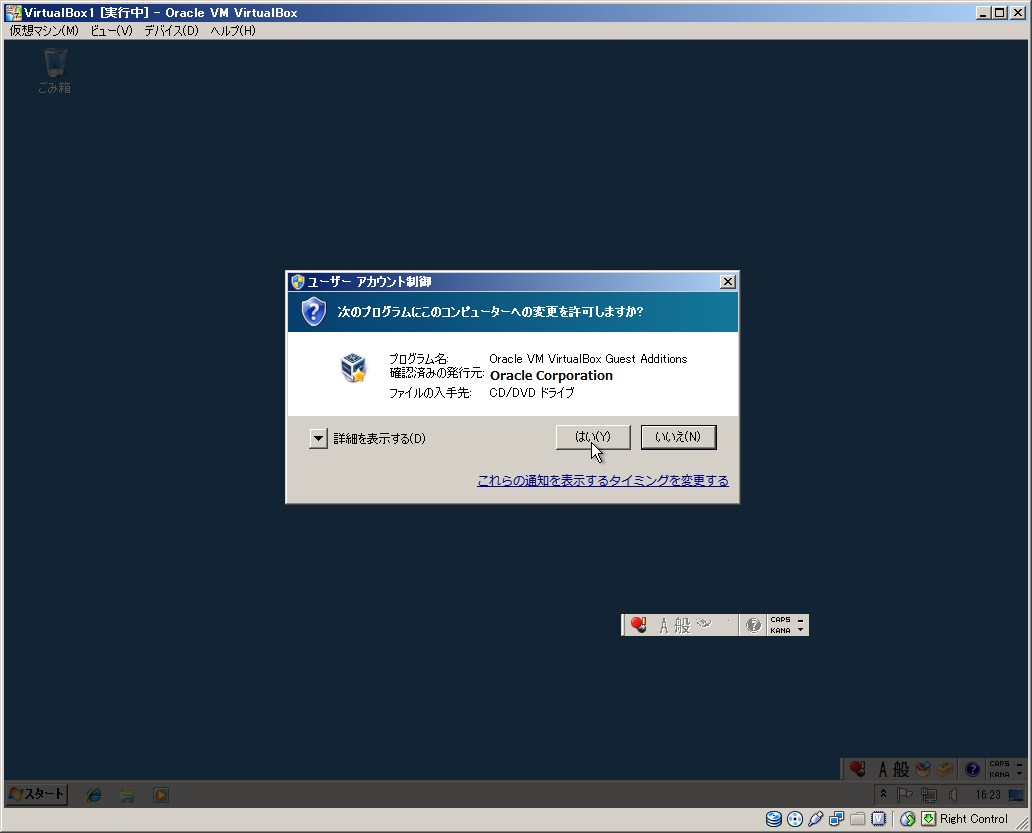Click the floating IME bar input mode A

point(664,625)
